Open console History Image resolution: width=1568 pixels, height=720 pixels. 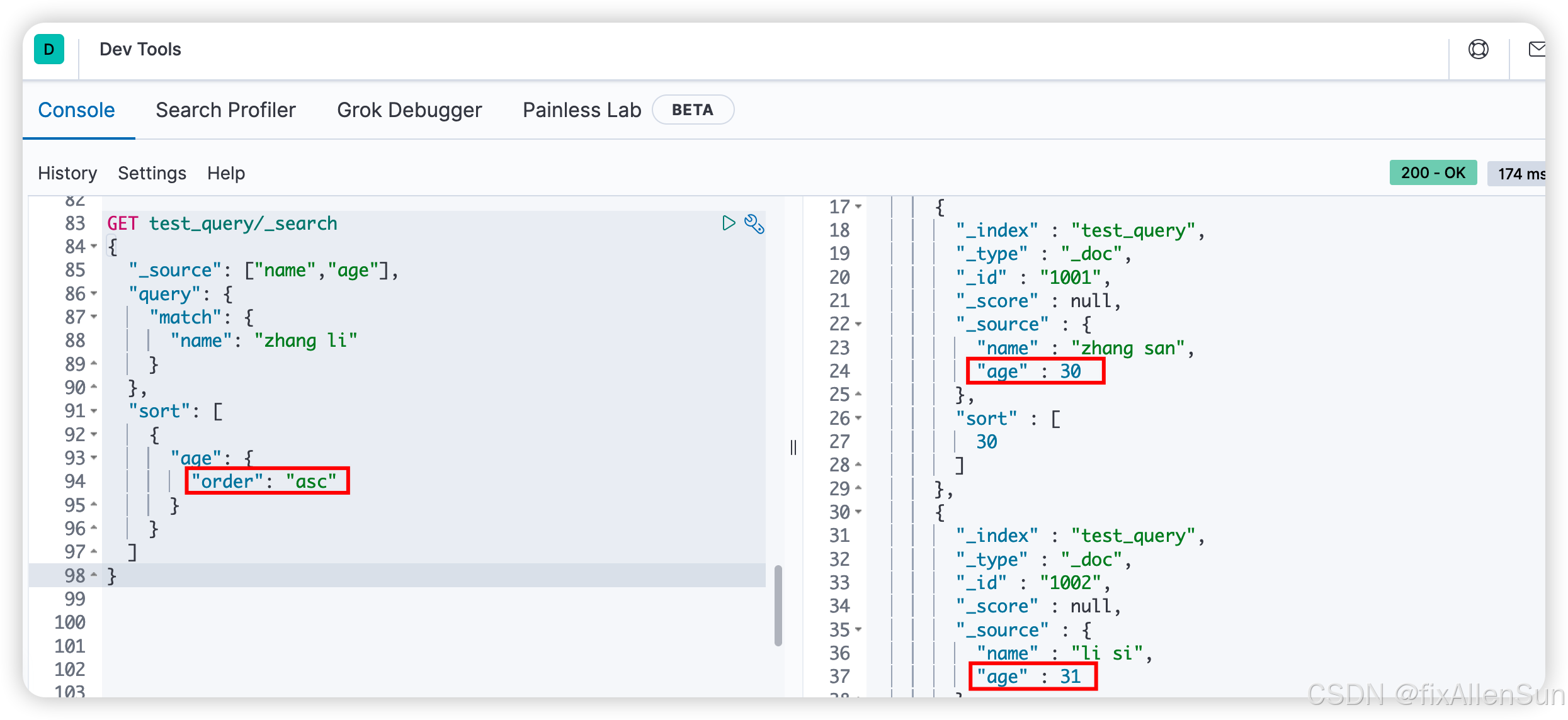67,173
